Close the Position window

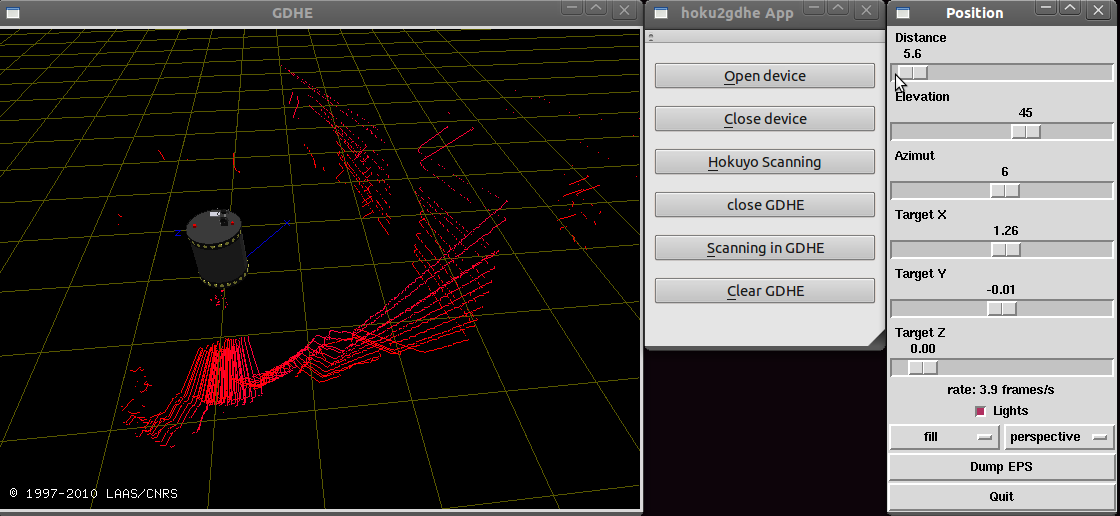pos(1099,9)
